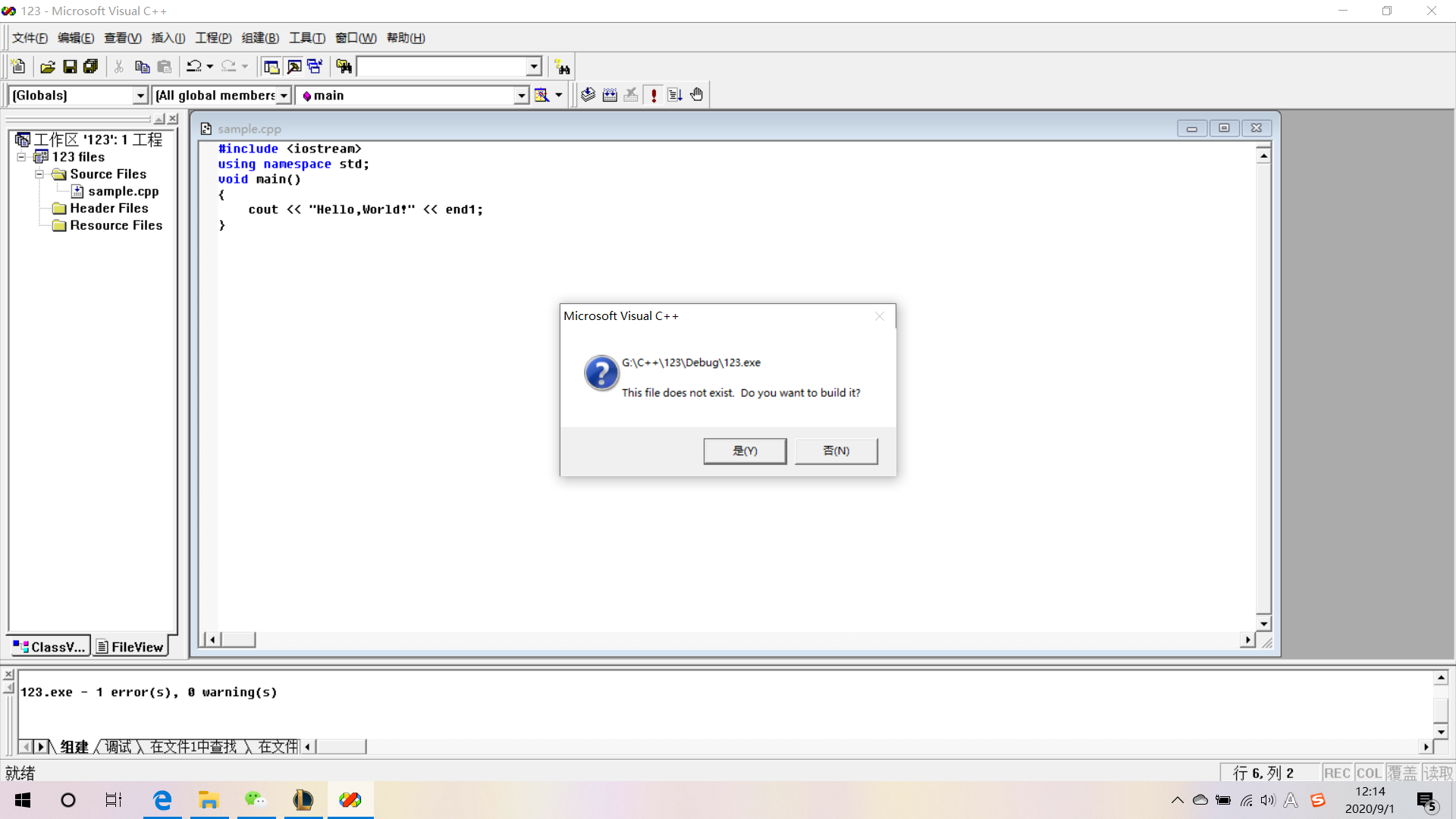Open the main function dropdown
The height and width of the screenshot is (819, 1456).
[522, 96]
